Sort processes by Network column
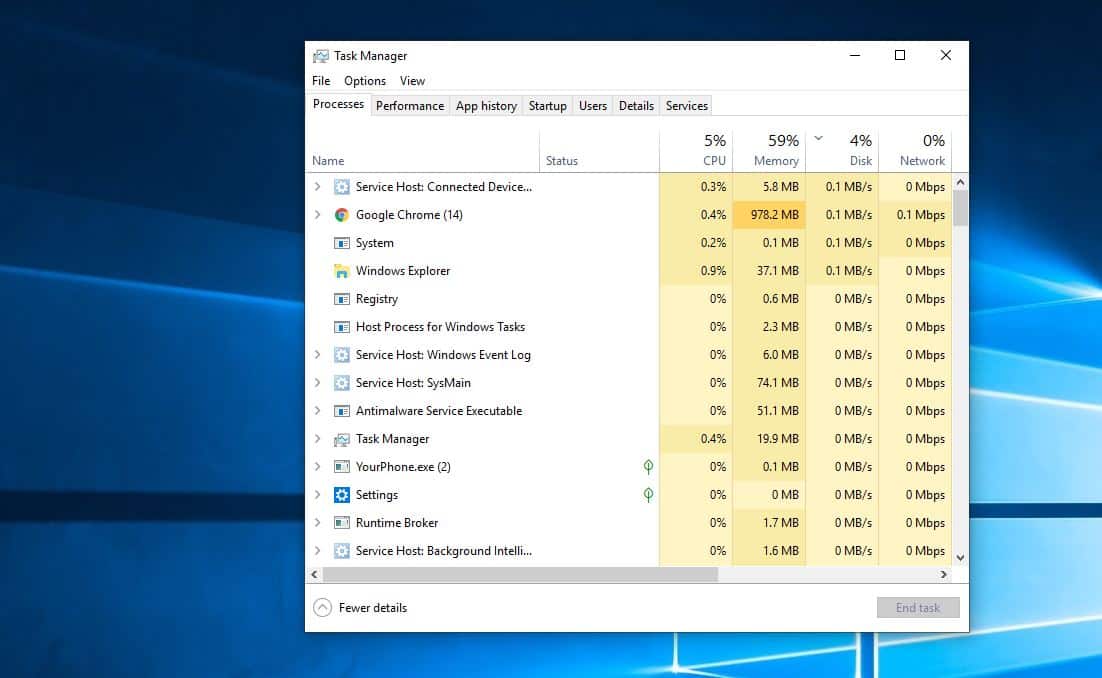 [x=916, y=151]
